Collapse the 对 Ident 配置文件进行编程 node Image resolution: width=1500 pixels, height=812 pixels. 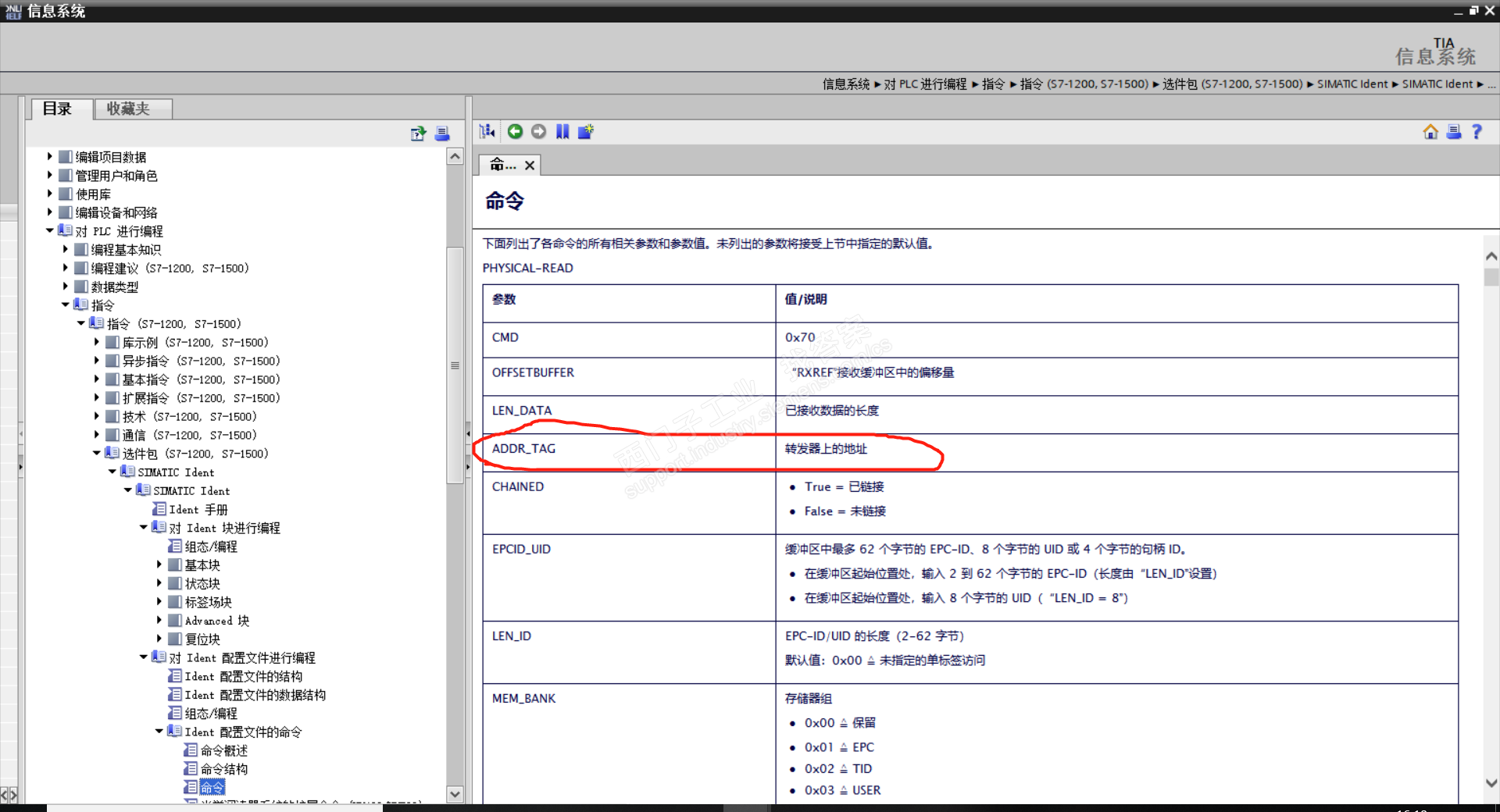[x=144, y=657]
